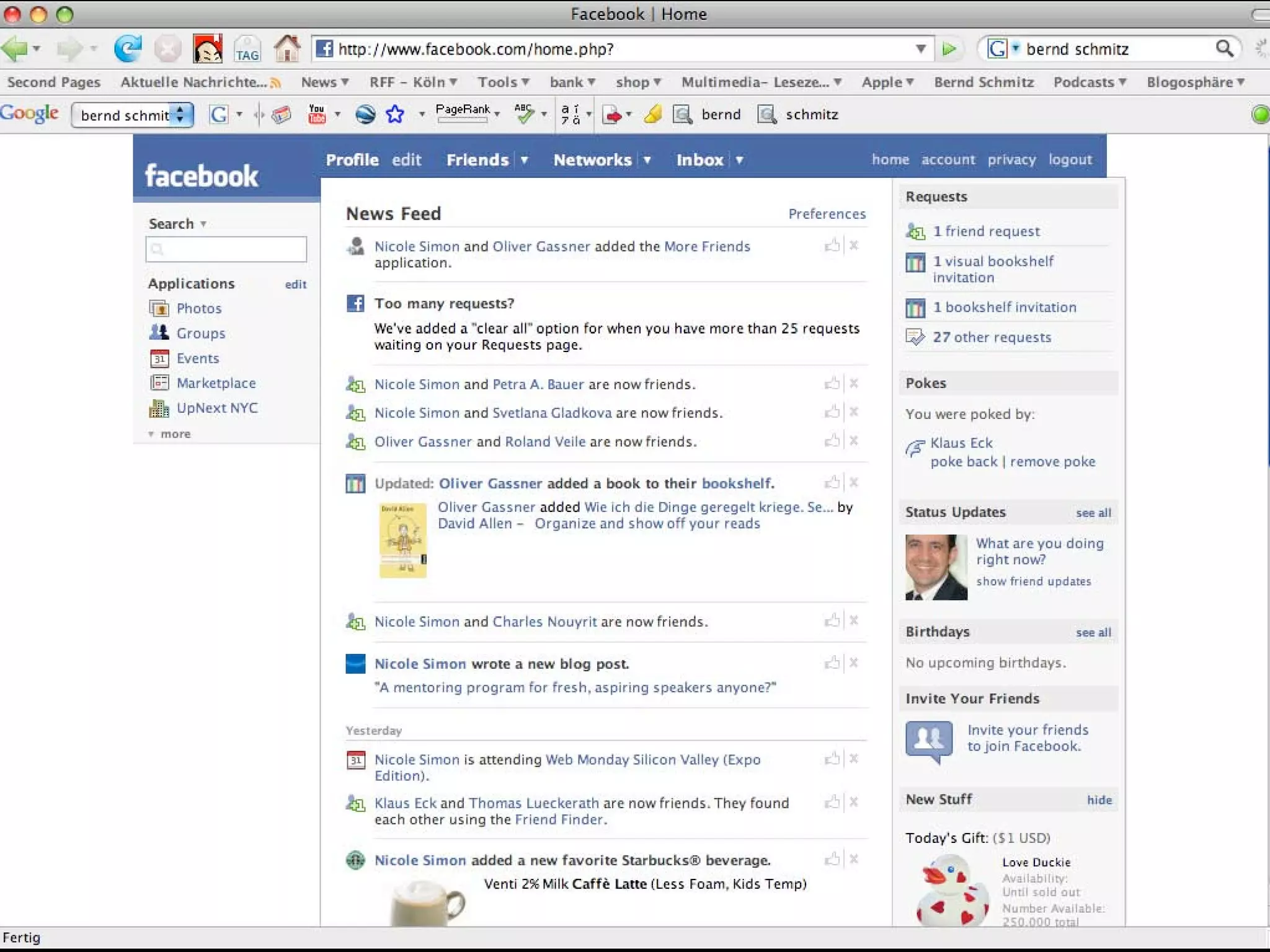Click the search magnifier in browser search box
1270x952 pixels.
pyautogui.click(x=1224, y=48)
